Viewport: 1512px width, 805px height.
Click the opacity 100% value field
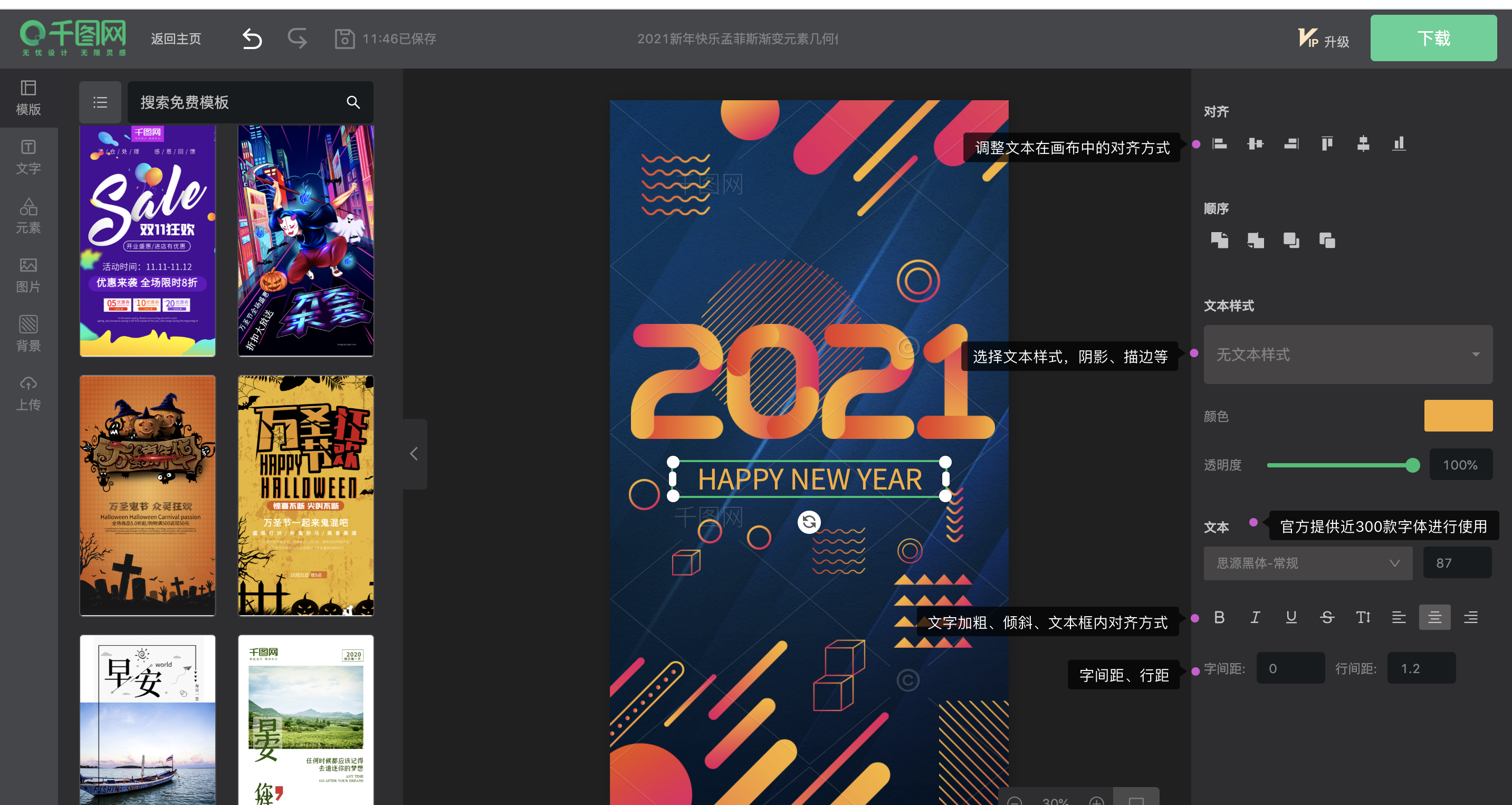(x=1460, y=465)
